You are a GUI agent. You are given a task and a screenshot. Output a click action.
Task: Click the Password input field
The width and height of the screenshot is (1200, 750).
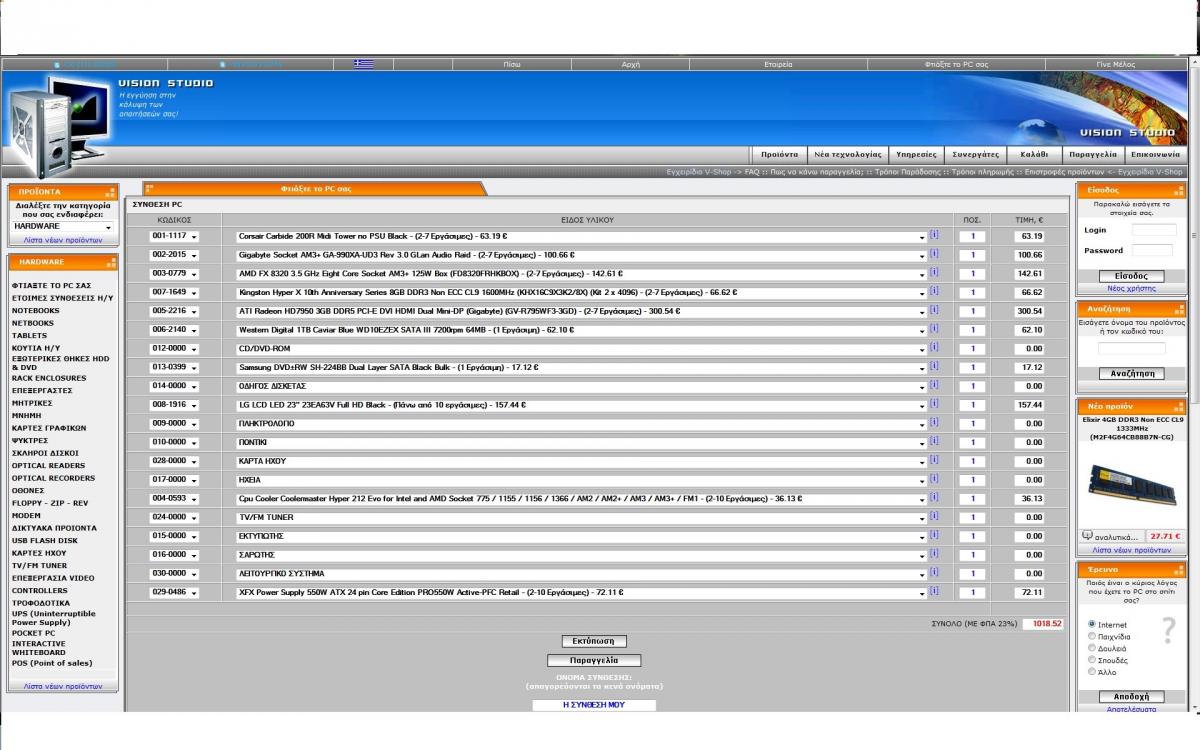tap(1153, 250)
